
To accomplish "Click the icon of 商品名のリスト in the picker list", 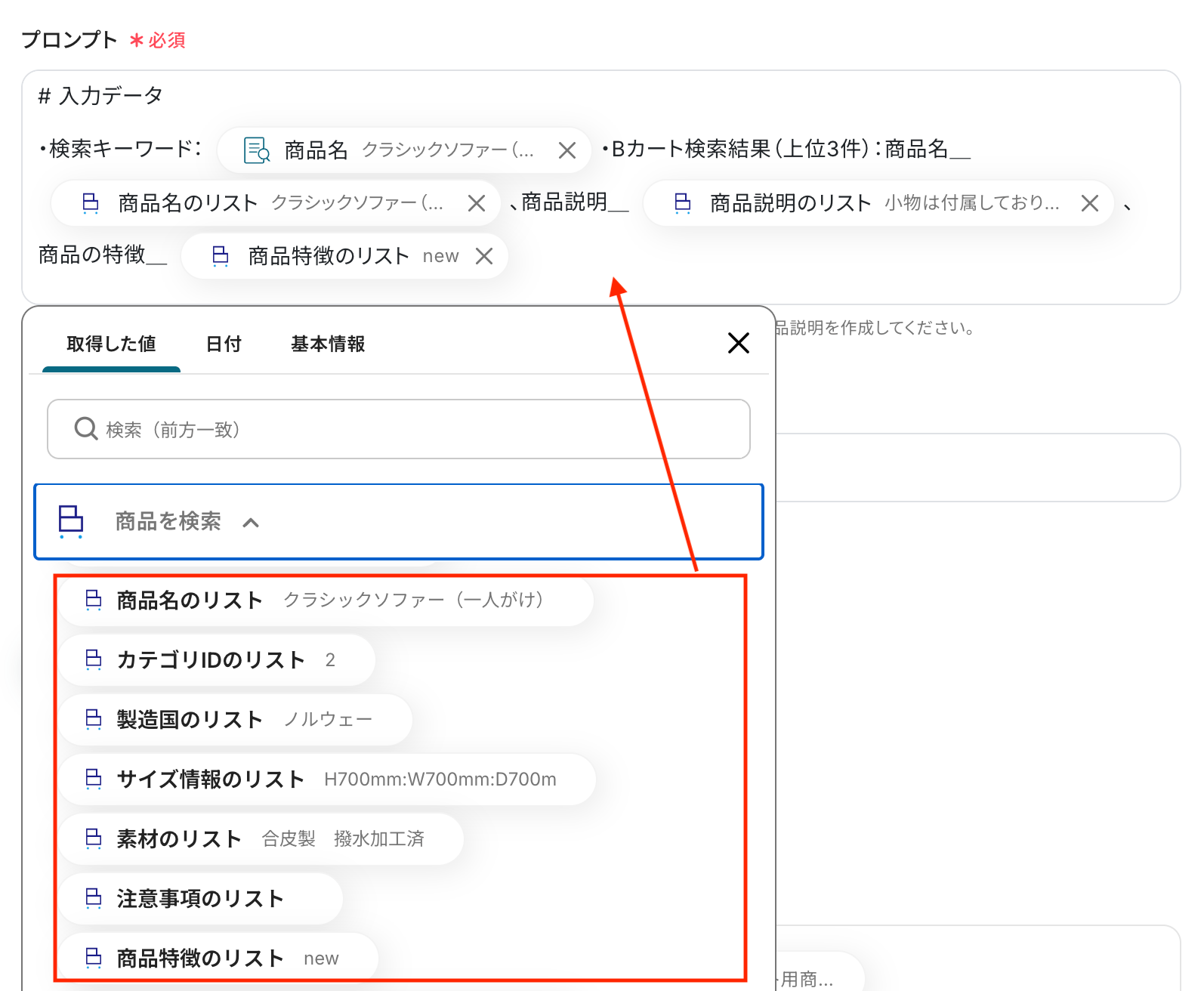I will click(x=94, y=600).
